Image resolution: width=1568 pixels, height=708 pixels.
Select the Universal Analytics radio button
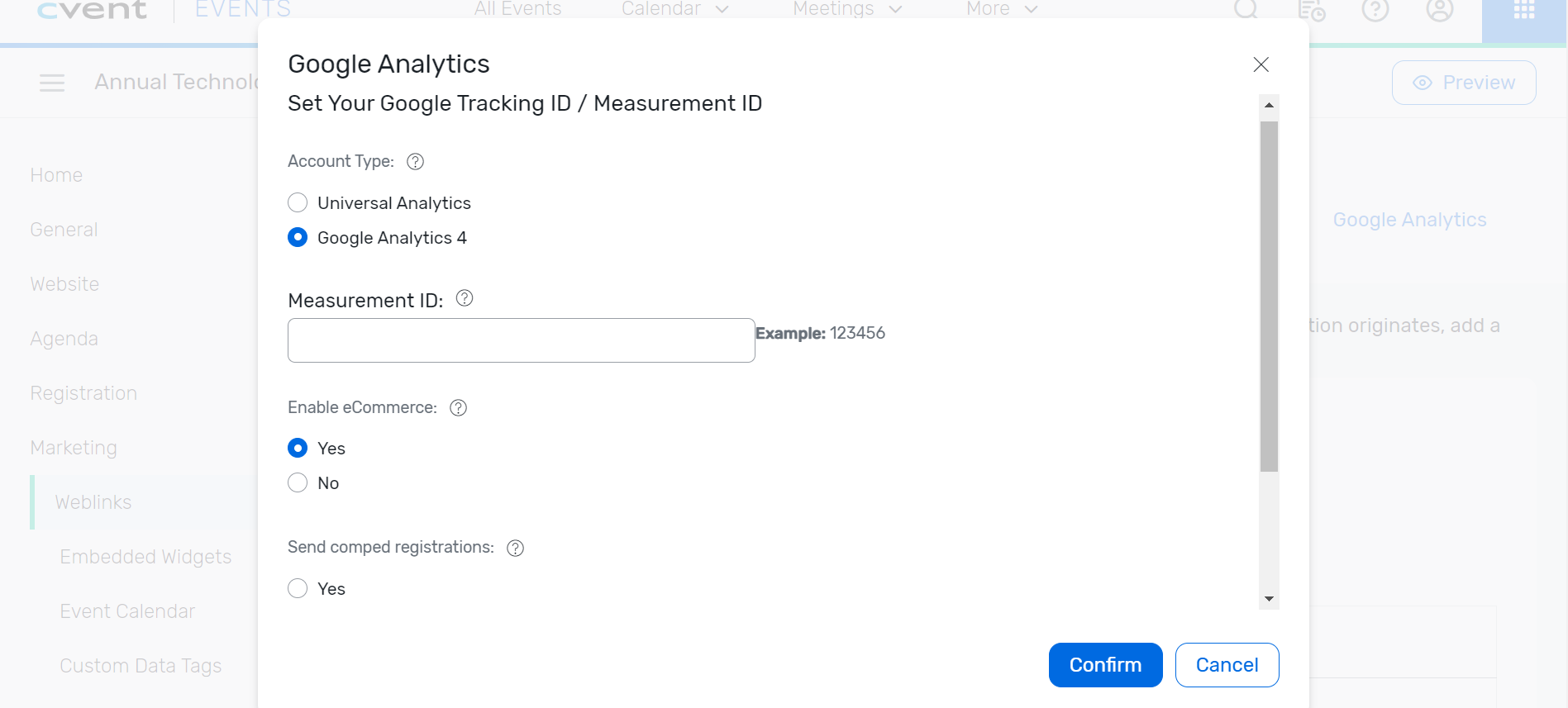298,203
